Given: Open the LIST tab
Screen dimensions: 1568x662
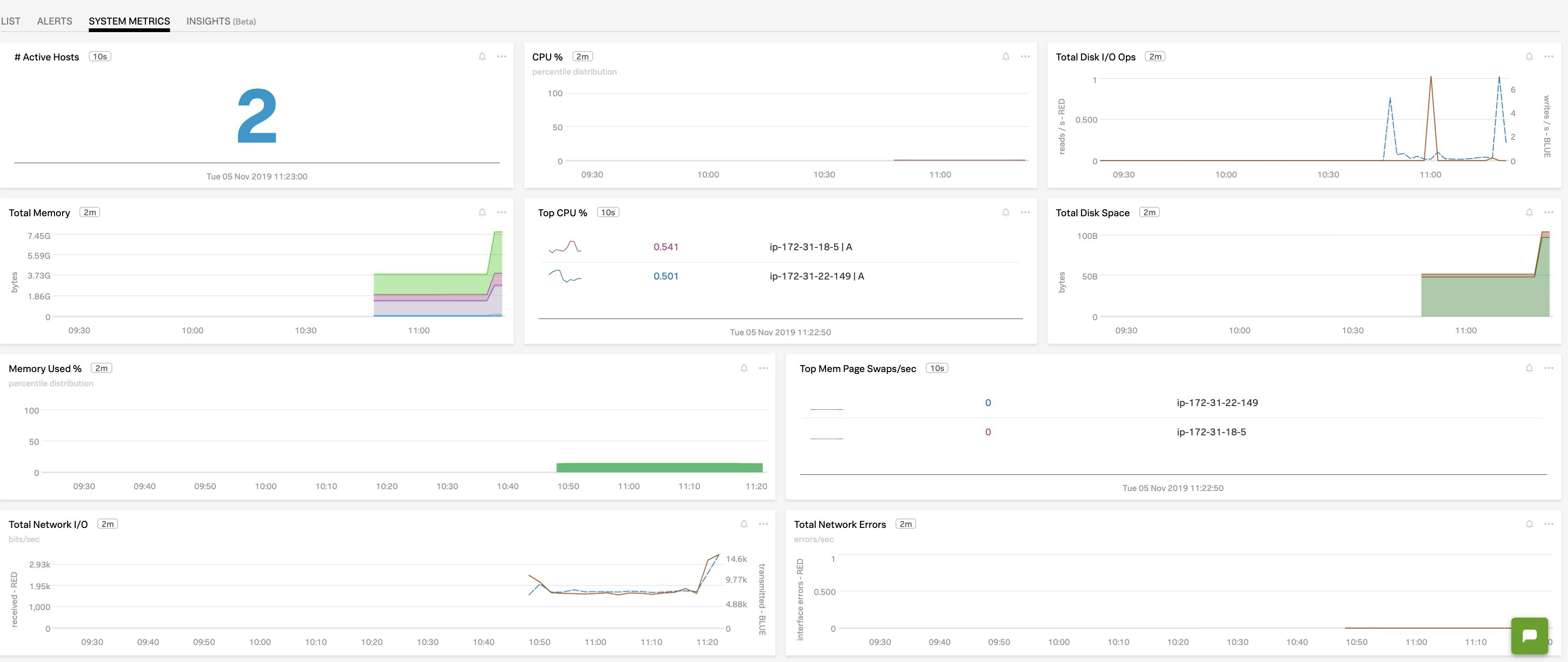Looking at the screenshot, I should pyautogui.click(x=10, y=21).
